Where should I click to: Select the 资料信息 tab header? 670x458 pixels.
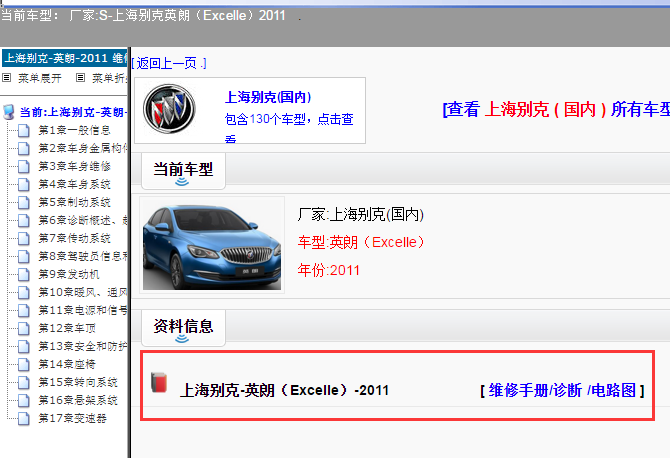183,328
